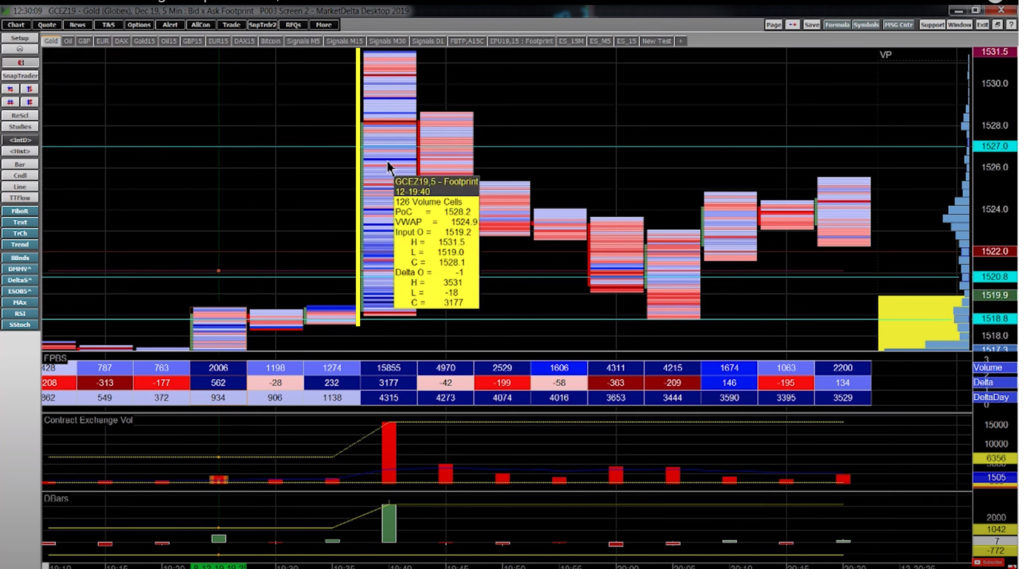
Task: Click the Save button
Action: (811, 24)
